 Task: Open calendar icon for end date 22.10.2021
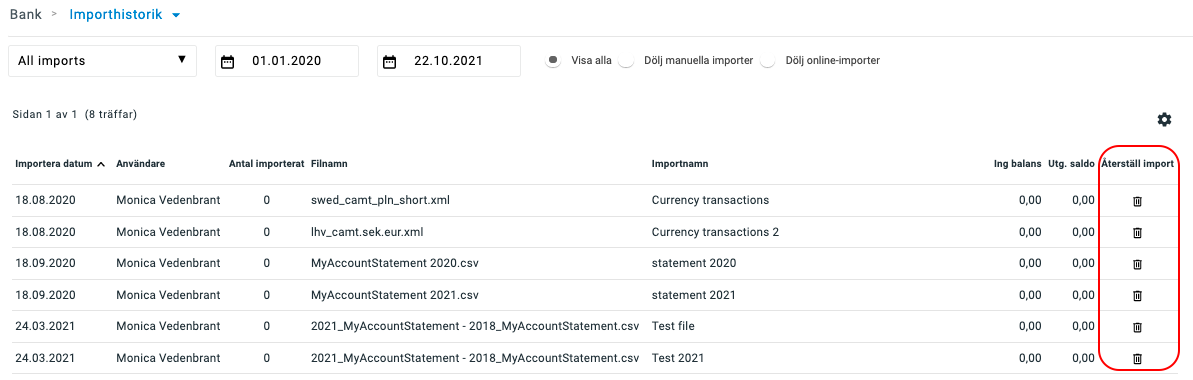[x=390, y=62]
